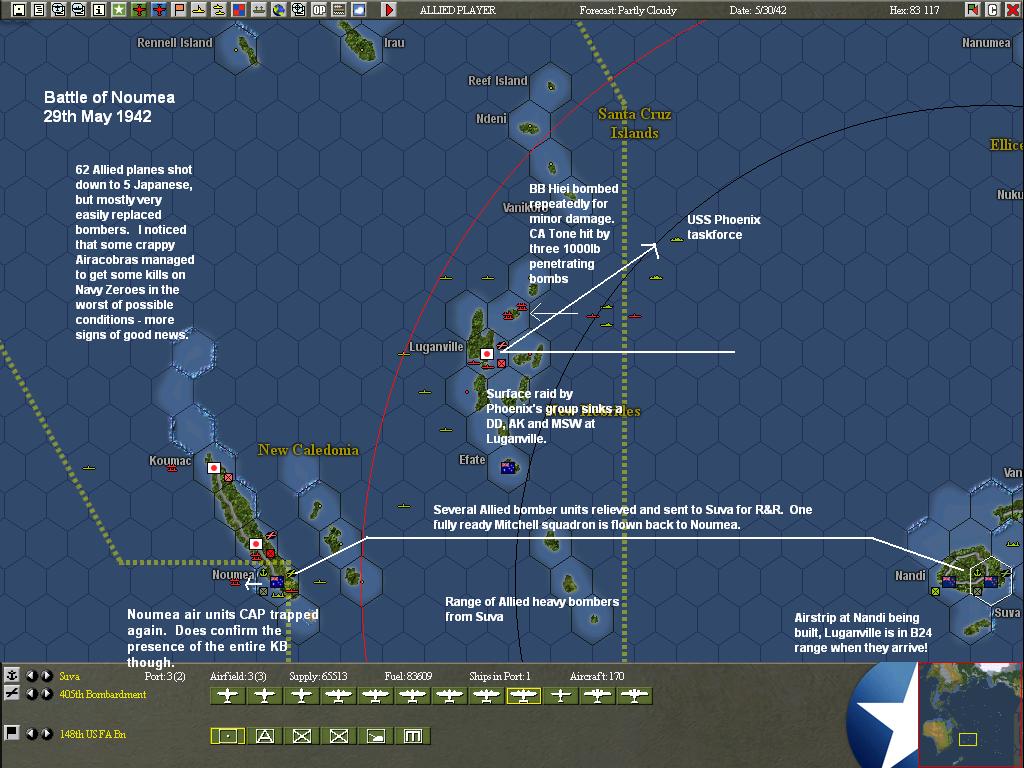Screen dimensions: 1024x768
Task: Click right arrow beside 405th Bombardment
Action: pyautogui.click(x=46, y=694)
